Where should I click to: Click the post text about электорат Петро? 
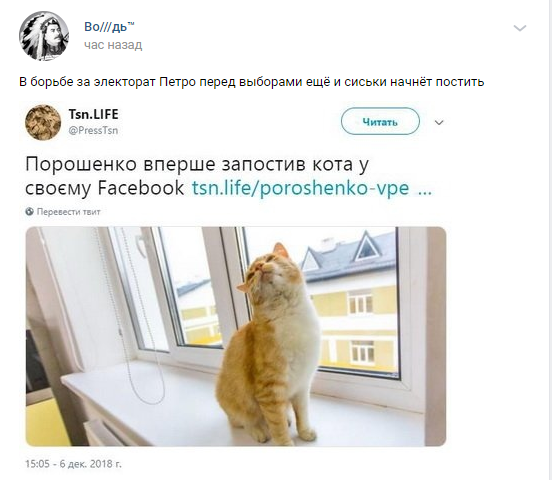click(x=252, y=82)
